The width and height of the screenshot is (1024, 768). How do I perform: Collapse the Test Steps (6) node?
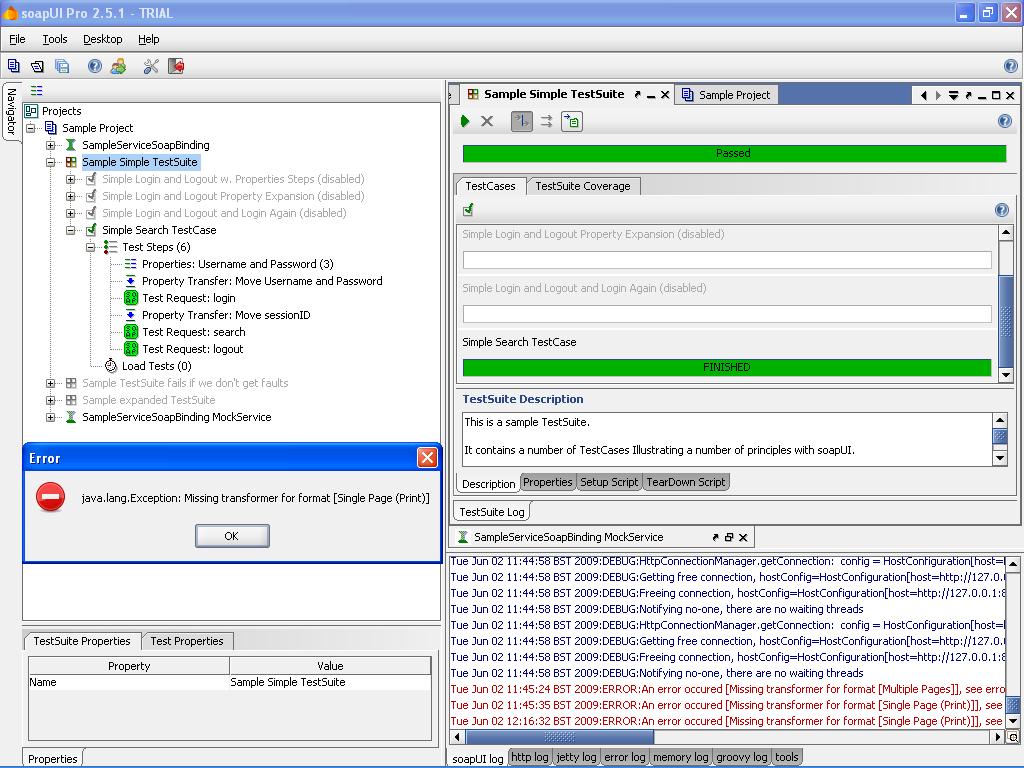click(90, 247)
